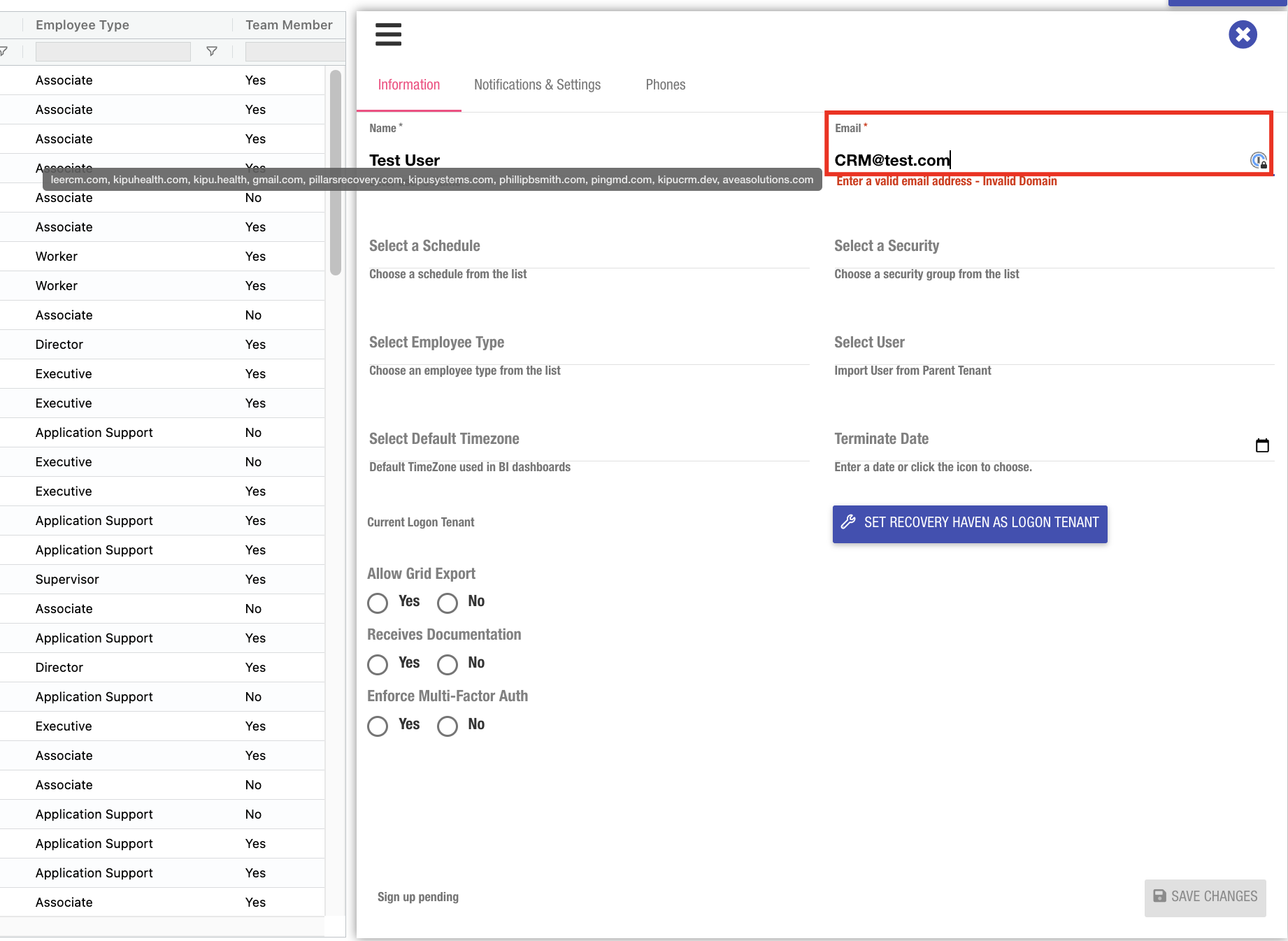Choose No for Enforce Multi-Factor Auth
This screenshot has height=941, width=1288.
pyautogui.click(x=448, y=726)
